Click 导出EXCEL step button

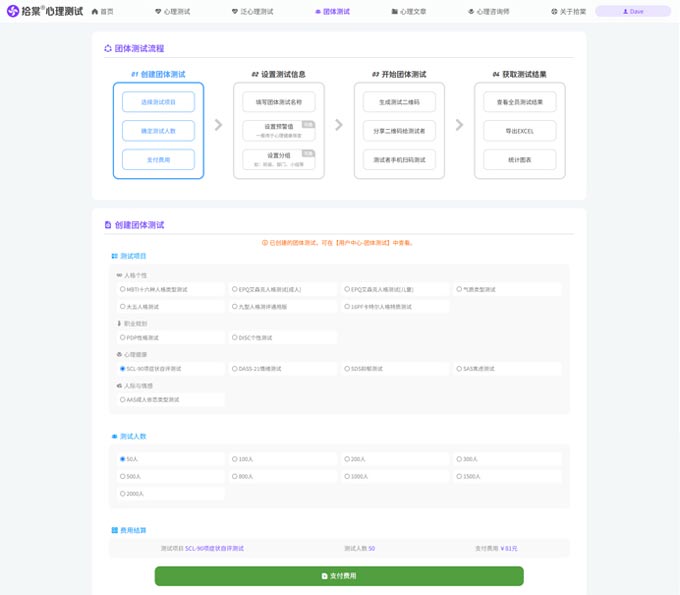click(520, 131)
